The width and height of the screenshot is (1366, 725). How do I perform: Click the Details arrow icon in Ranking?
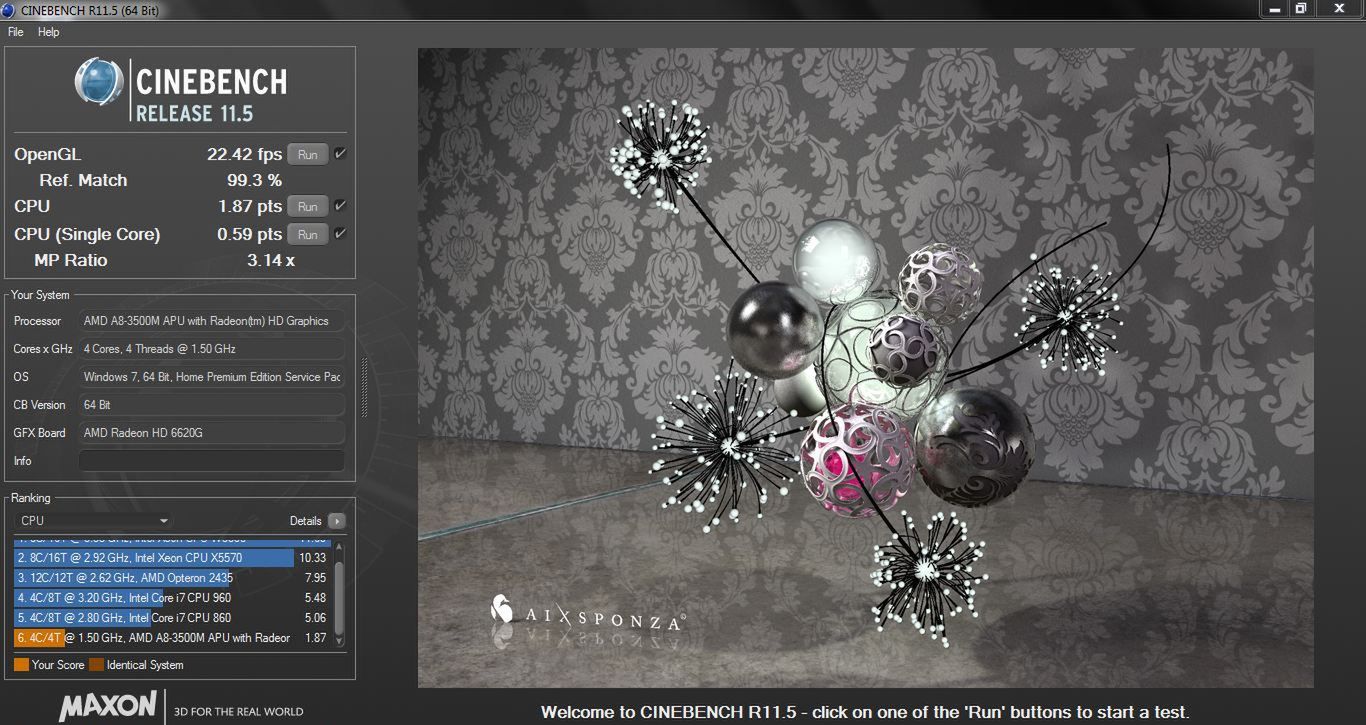pos(336,521)
